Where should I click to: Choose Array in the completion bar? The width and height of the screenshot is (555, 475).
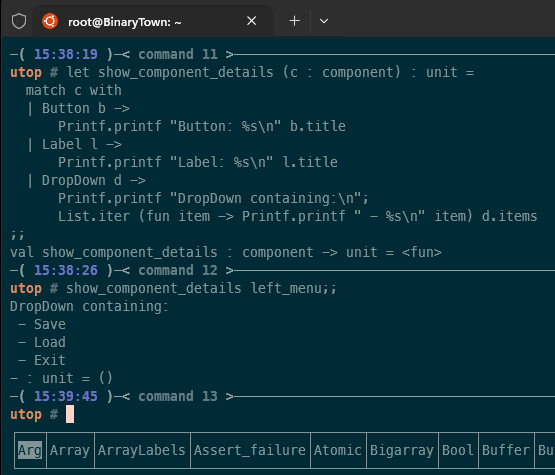pyautogui.click(x=70, y=450)
